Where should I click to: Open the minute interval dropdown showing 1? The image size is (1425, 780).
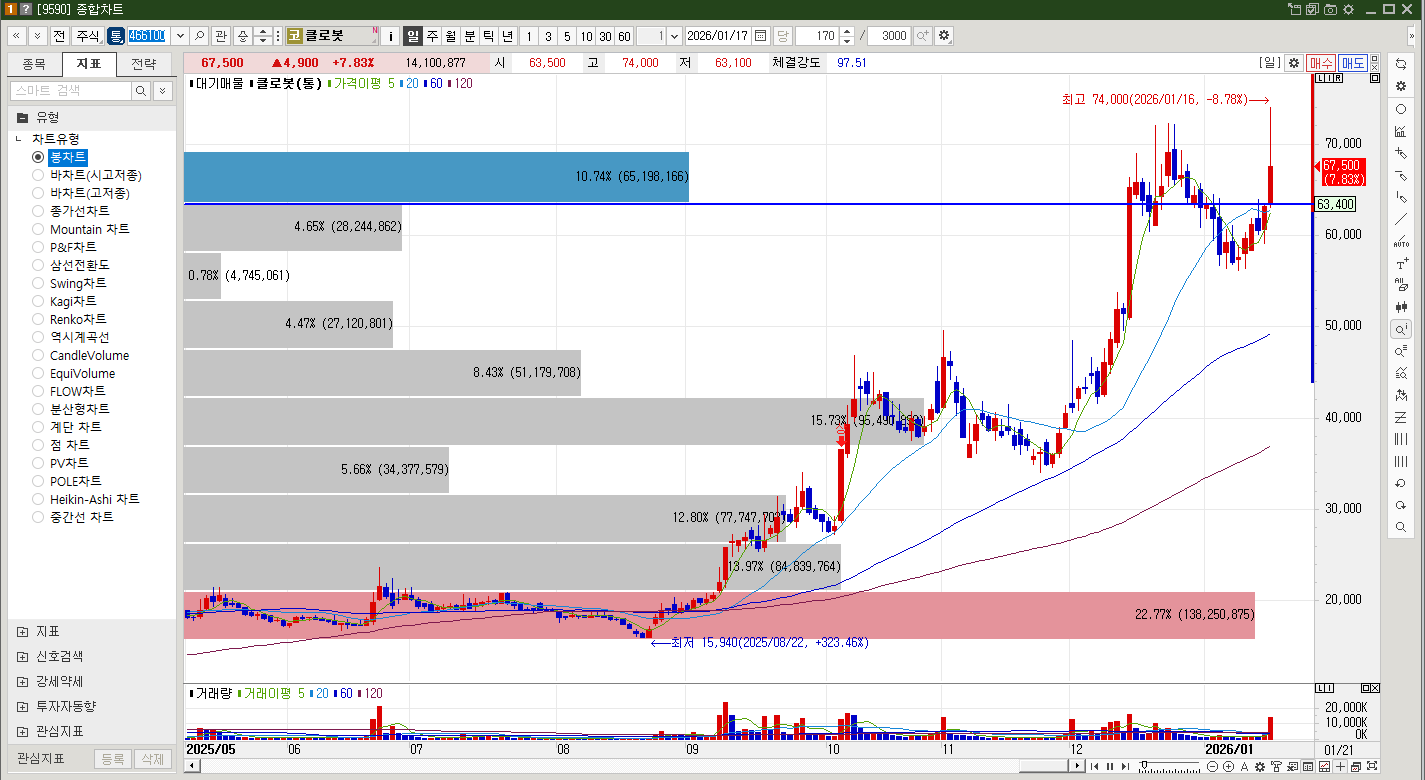tap(673, 36)
